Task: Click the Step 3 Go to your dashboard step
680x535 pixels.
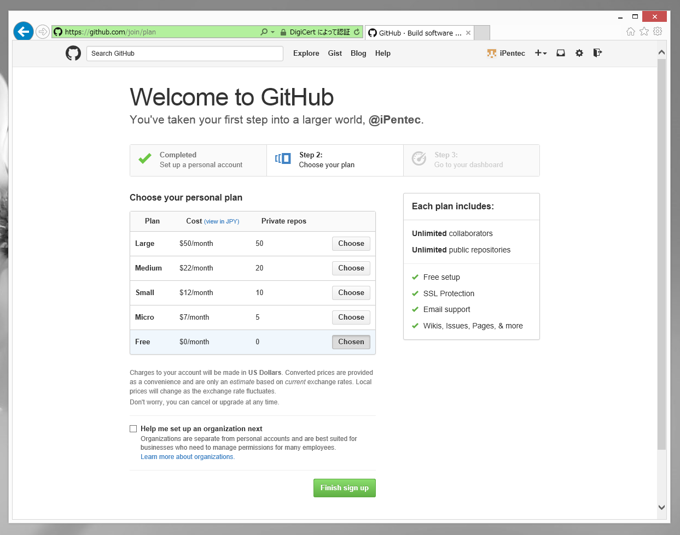Action: click(471, 160)
